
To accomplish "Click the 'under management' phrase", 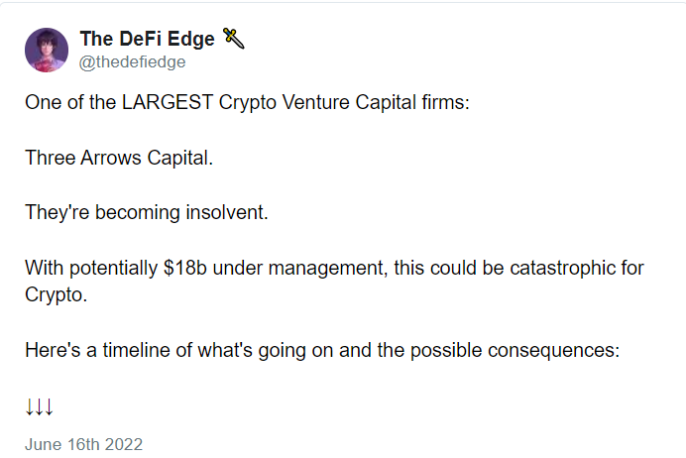I will (x=300, y=268).
